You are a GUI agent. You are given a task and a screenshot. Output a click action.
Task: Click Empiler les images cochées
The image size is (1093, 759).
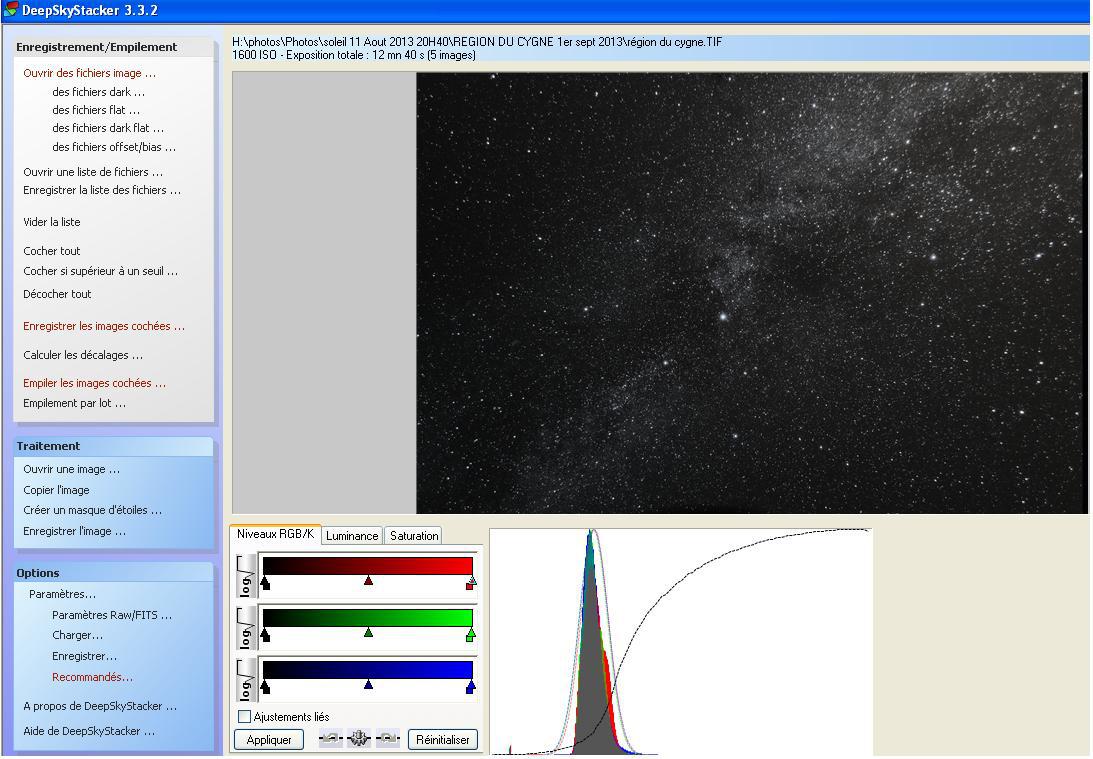94,383
